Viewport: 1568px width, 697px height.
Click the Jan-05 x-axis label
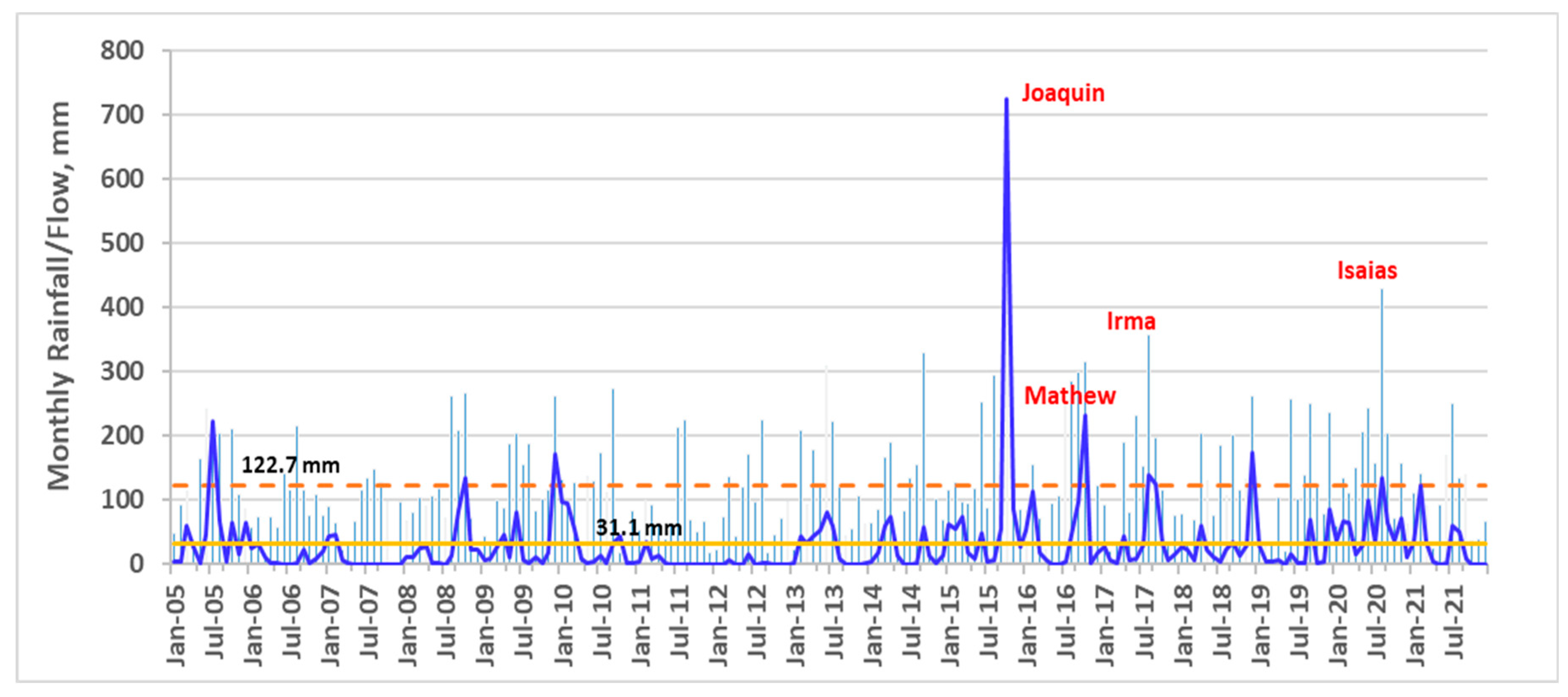click(x=177, y=625)
